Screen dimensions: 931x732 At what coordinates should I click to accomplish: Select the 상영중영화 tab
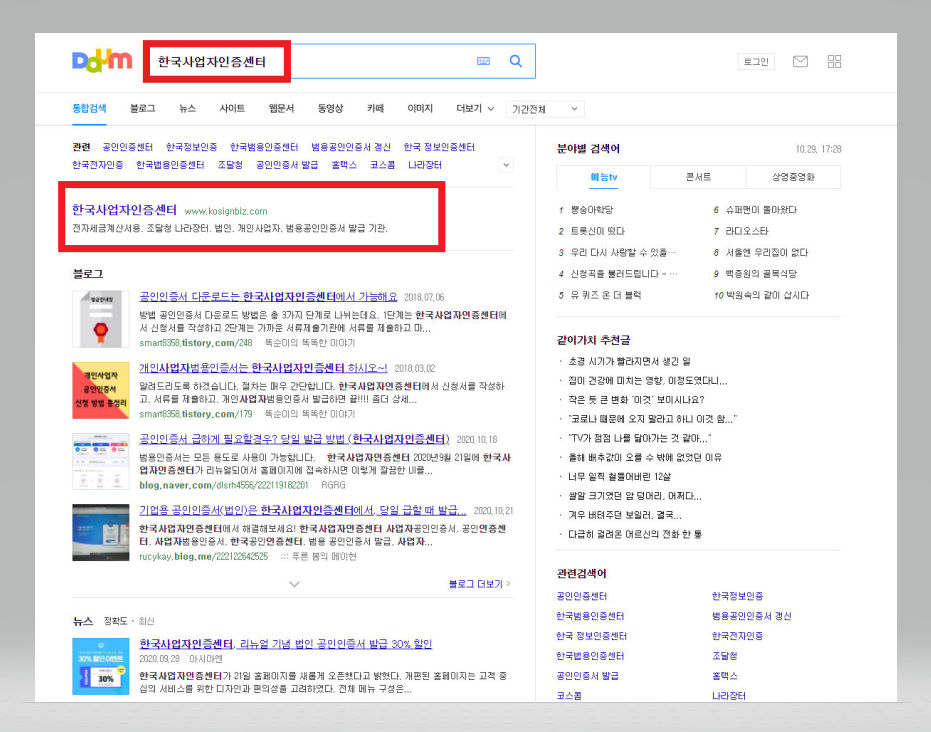[x=793, y=177]
